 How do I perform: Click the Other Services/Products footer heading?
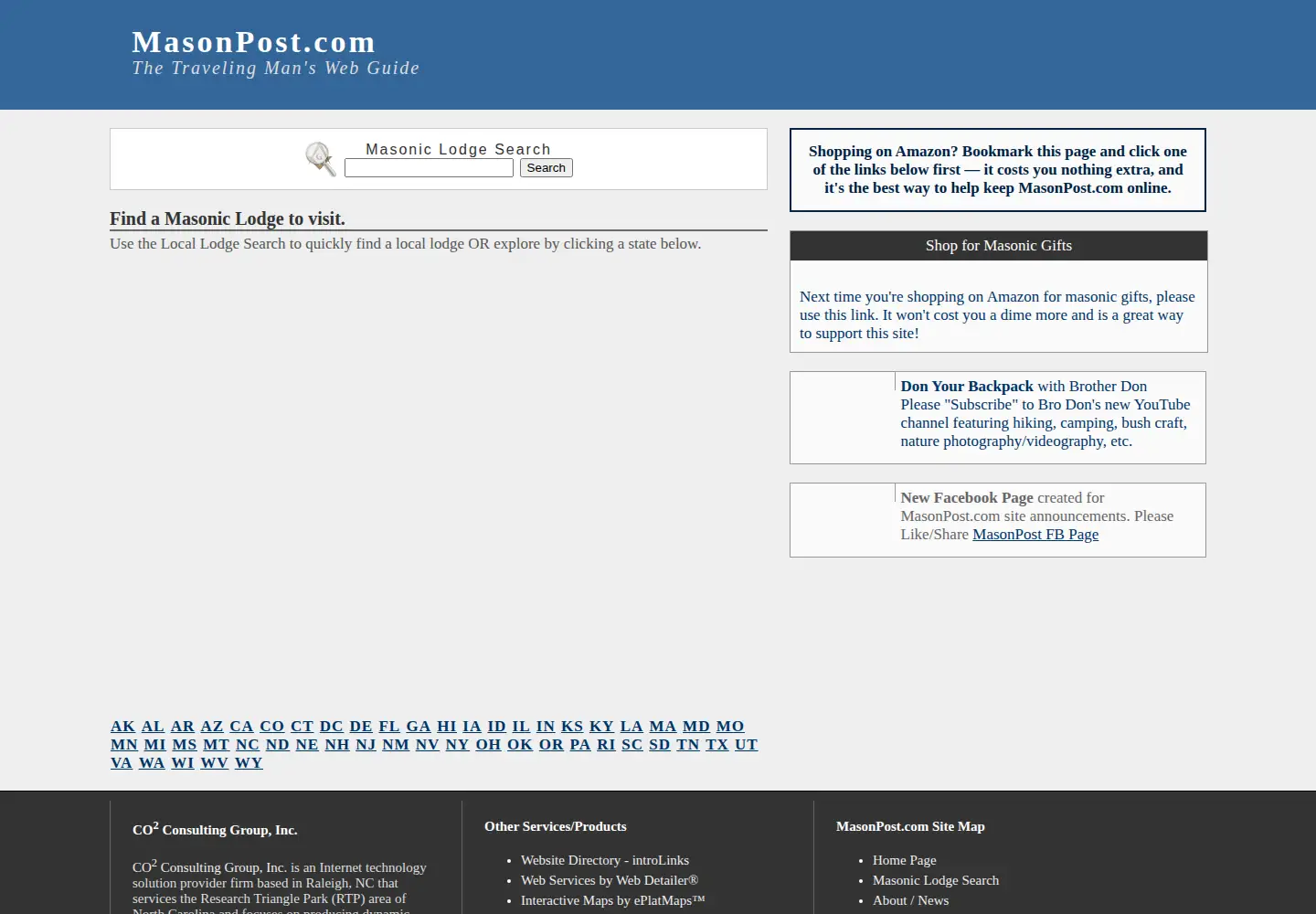pyautogui.click(x=556, y=826)
